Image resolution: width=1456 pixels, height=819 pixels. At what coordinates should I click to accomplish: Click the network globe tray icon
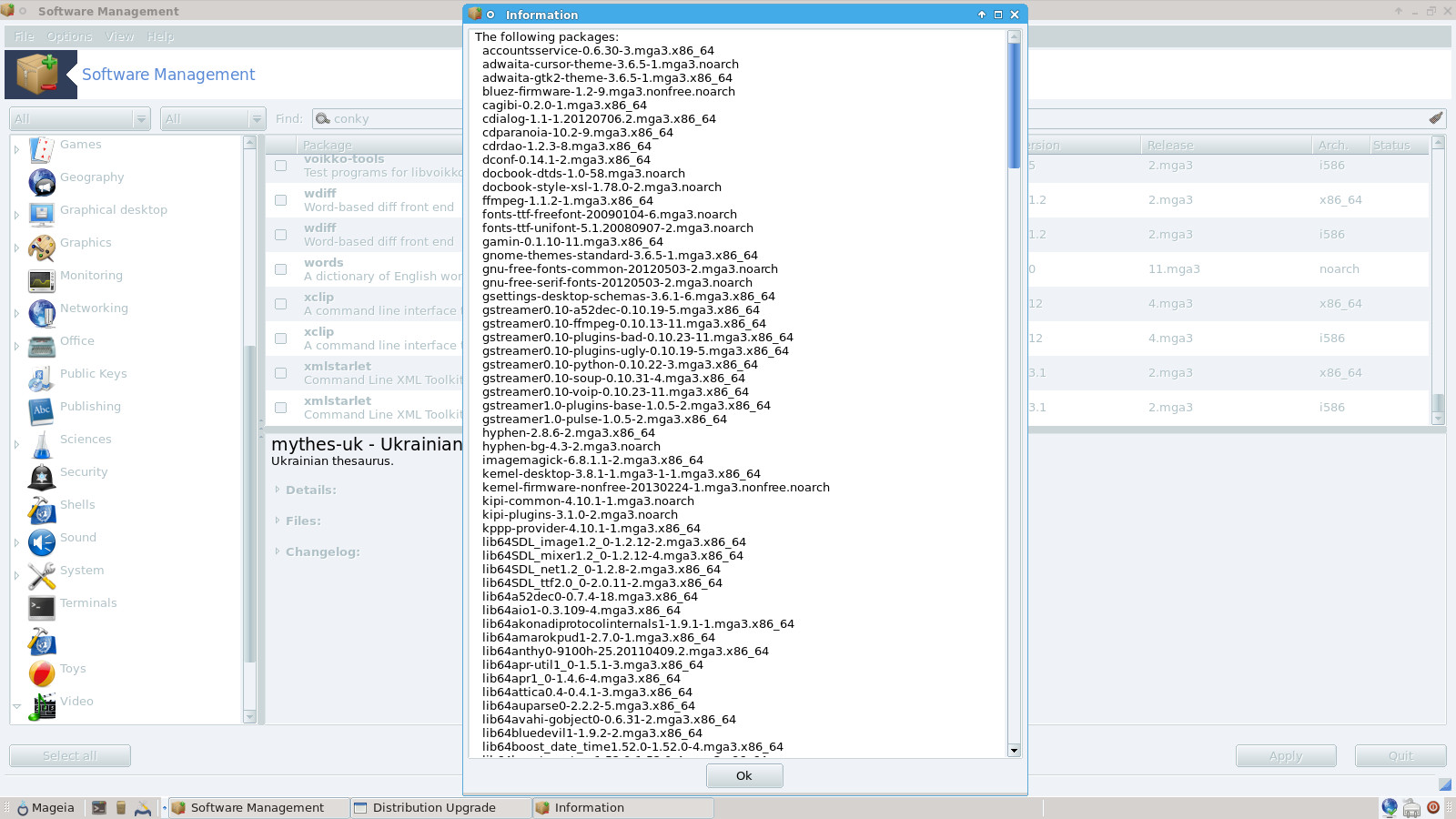pos(1390,807)
